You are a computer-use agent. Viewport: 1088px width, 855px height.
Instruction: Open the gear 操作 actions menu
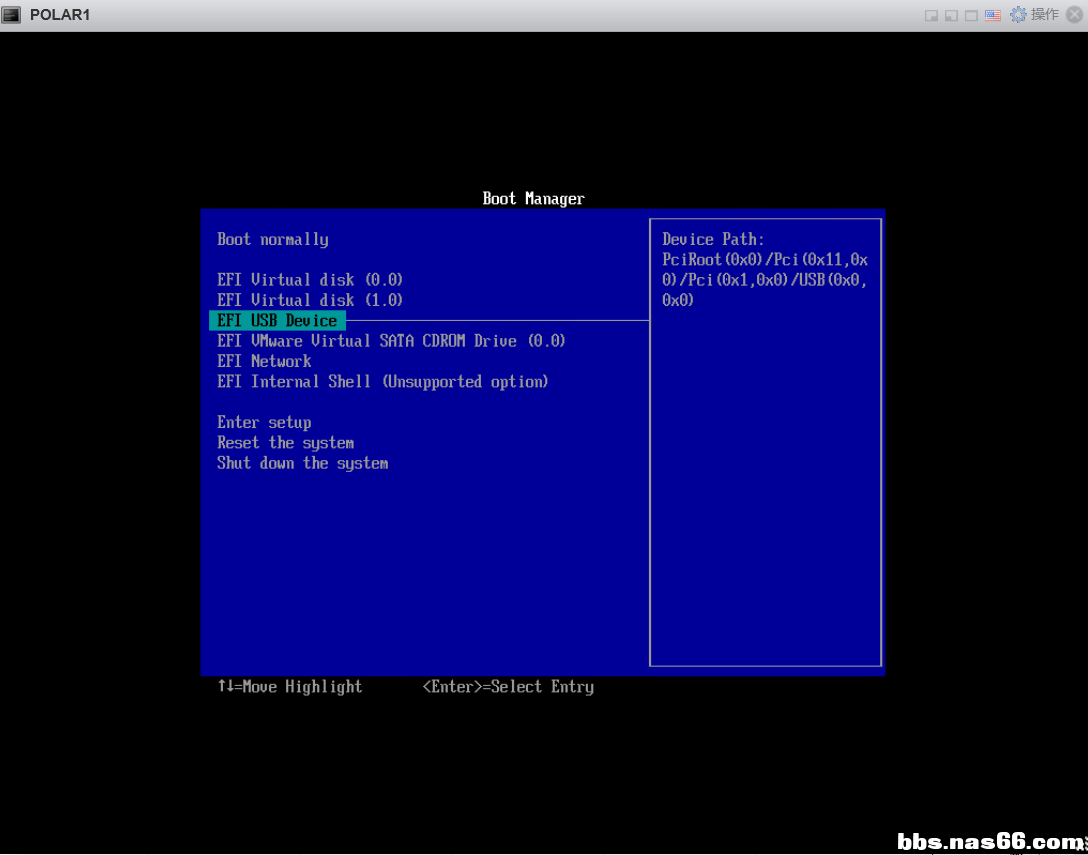(1034, 15)
